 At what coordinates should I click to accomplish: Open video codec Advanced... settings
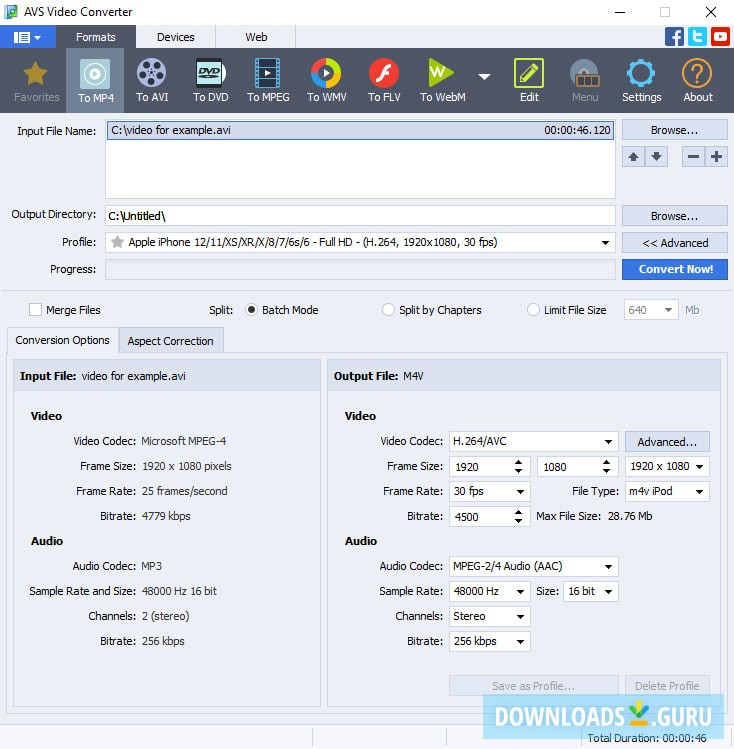667,442
